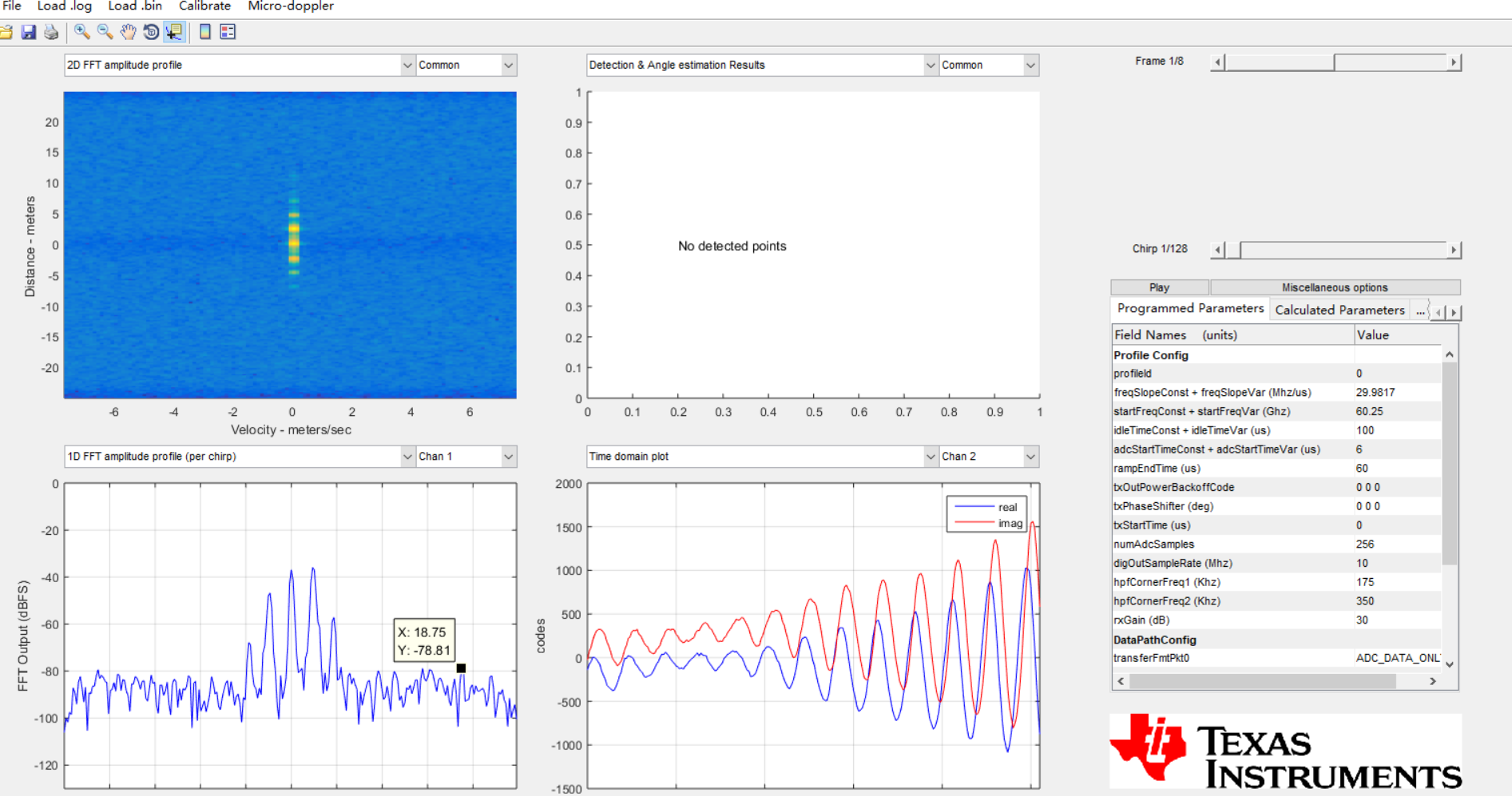The width and height of the screenshot is (1512, 796).
Task: Open the File menu
Action: 12,6
